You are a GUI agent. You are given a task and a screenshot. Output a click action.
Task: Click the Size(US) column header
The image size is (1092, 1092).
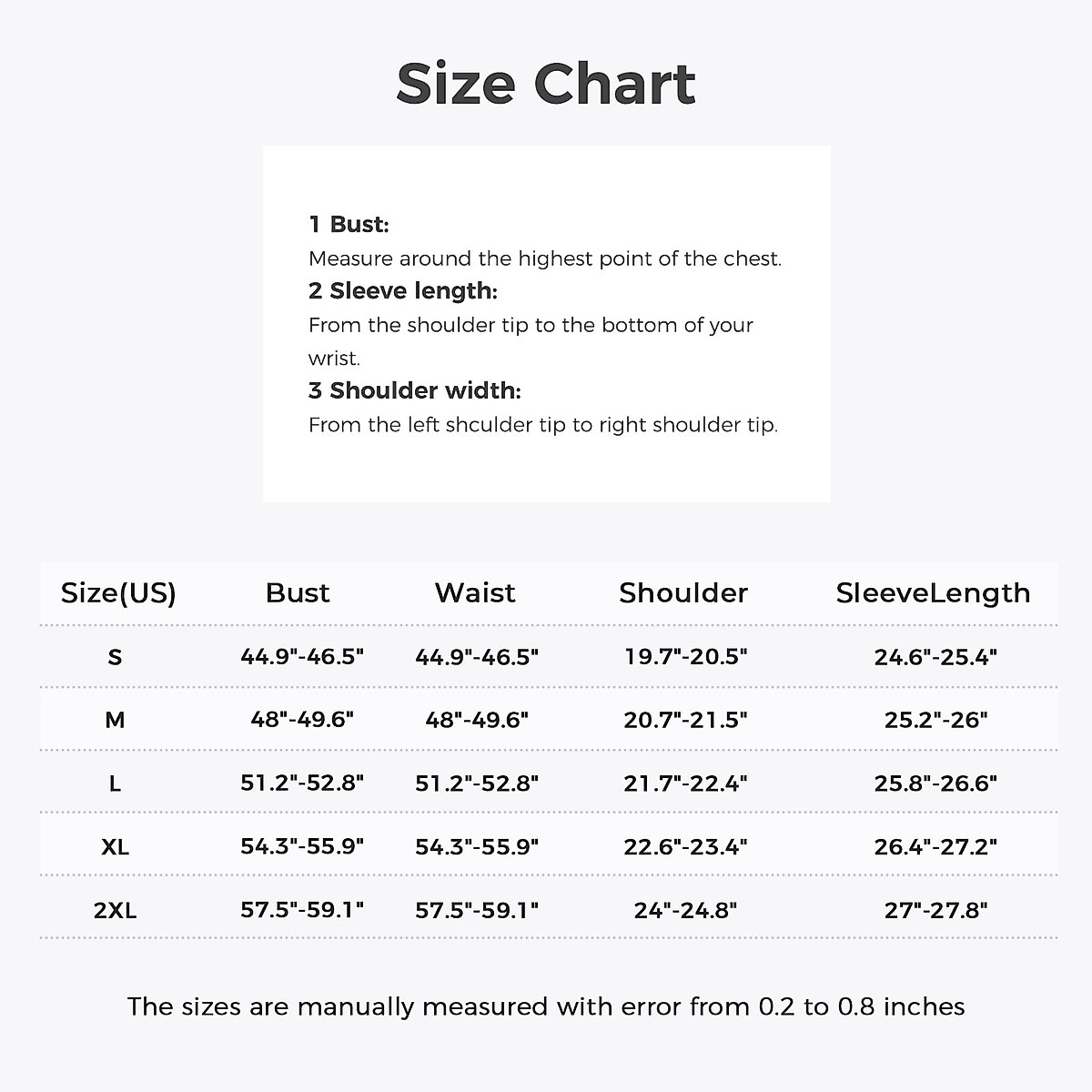(118, 593)
